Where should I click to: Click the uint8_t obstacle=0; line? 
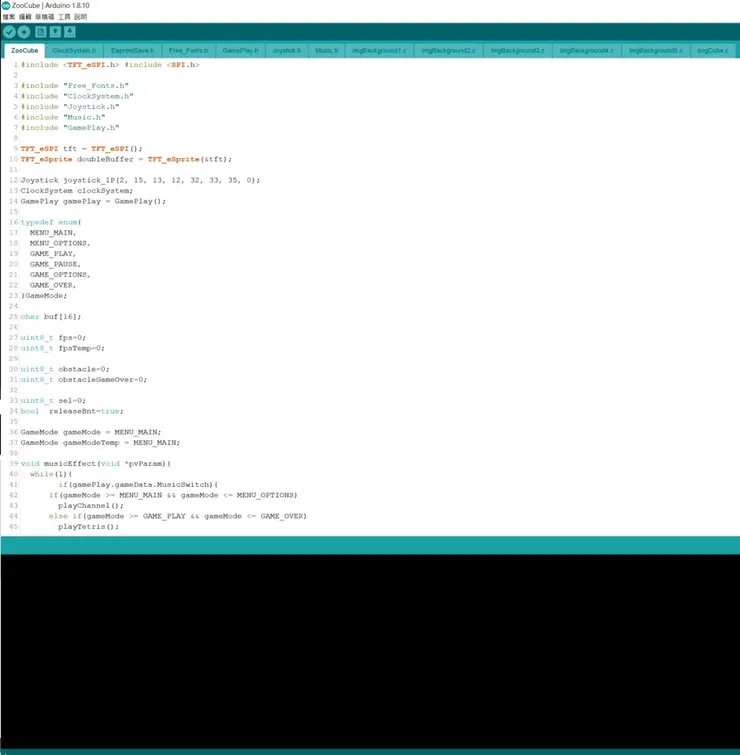click(65, 370)
